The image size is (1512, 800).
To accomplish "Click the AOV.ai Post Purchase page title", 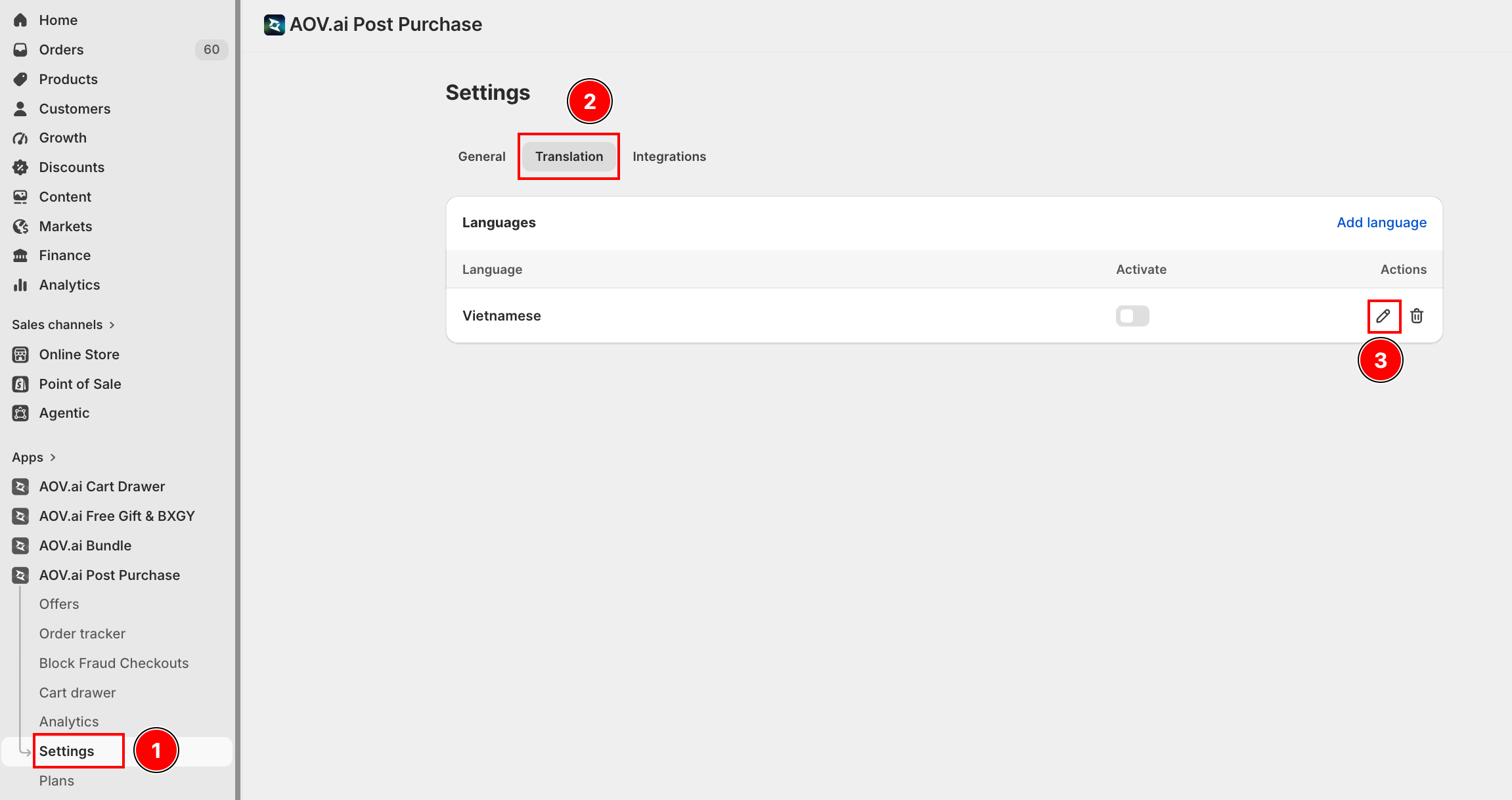I will pyautogui.click(x=386, y=25).
